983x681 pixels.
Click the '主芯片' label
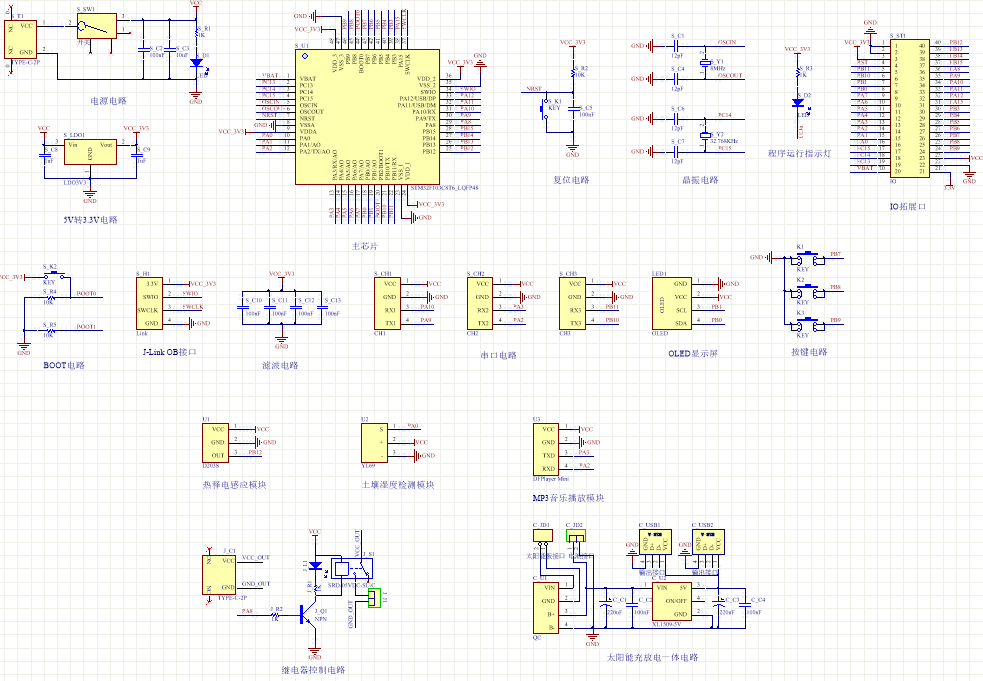point(365,246)
